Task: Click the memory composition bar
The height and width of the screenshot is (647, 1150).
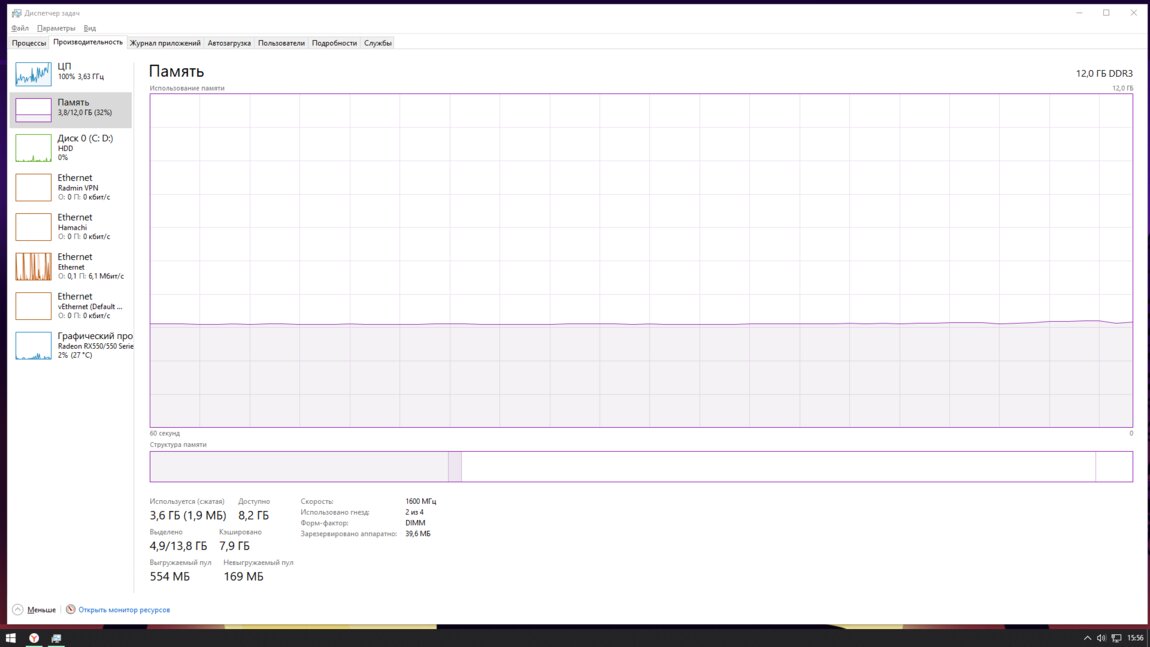Action: coord(640,466)
